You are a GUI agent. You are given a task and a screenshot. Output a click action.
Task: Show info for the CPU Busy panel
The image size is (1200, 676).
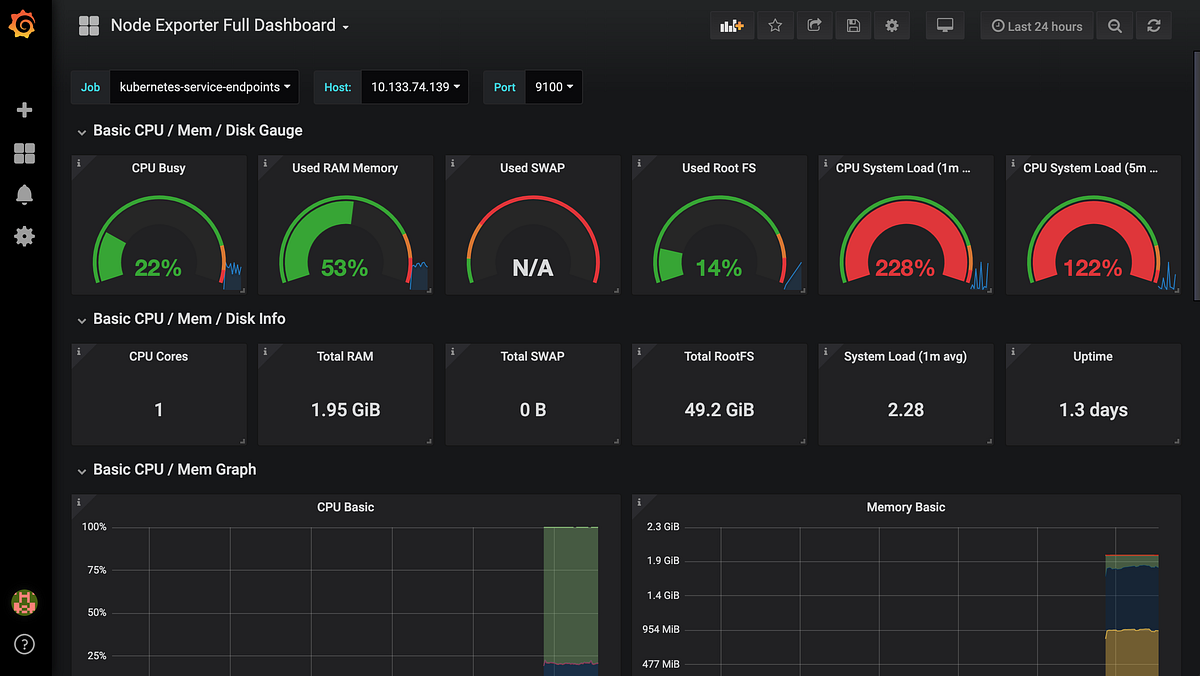pyautogui.click(x=79, y=162)
